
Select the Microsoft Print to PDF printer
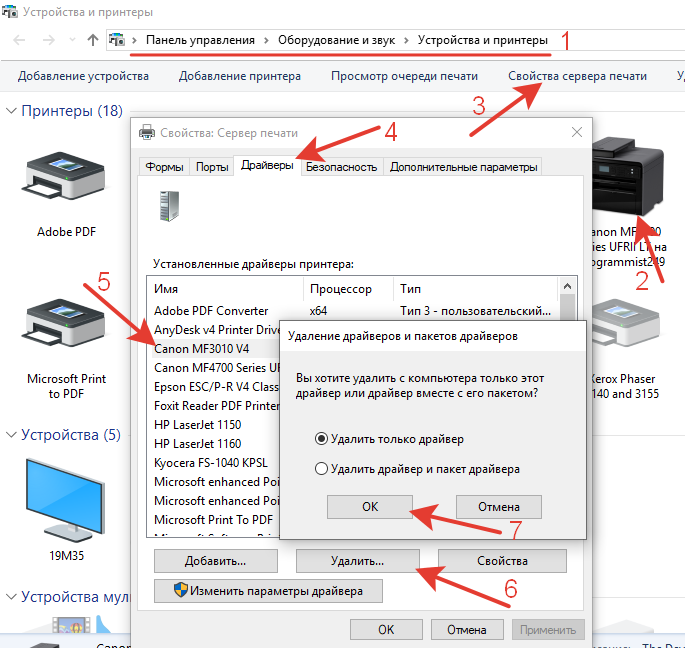coord(66,324)
